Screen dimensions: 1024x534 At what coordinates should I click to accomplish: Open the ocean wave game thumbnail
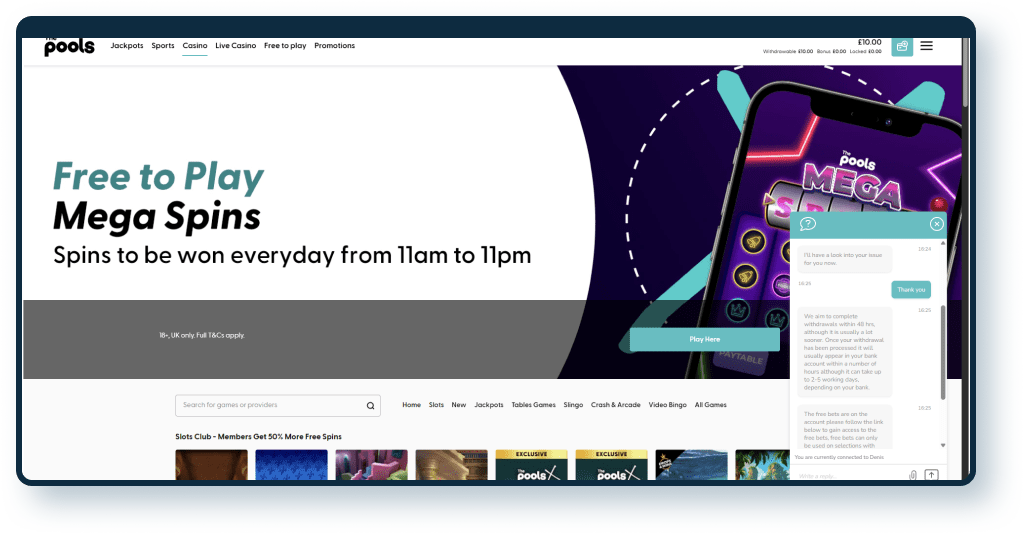tap(692, 465)
